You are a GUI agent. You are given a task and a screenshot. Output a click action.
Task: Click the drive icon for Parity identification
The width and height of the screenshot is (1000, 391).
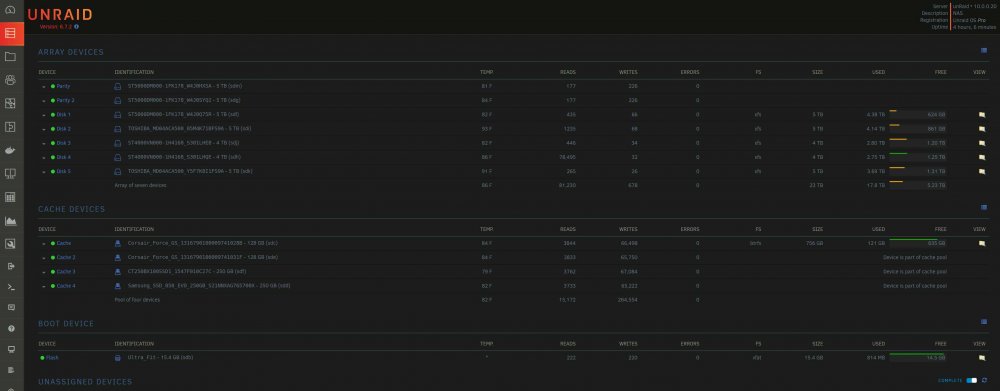(x=117, y=86)
